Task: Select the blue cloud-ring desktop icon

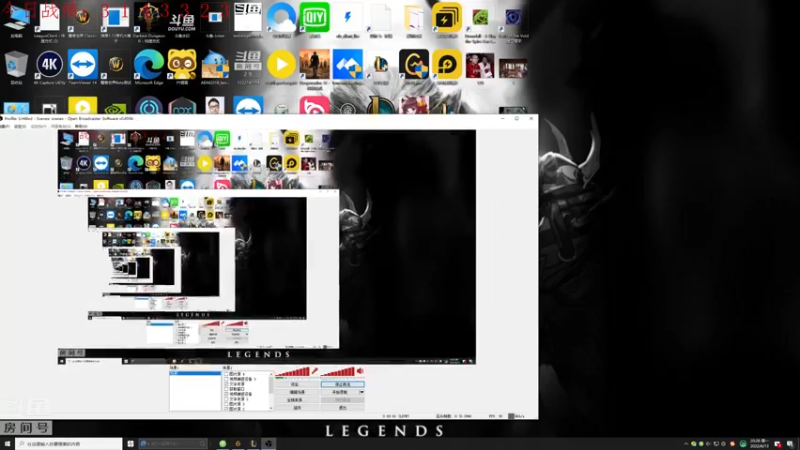Action: [x=281, y=19]
